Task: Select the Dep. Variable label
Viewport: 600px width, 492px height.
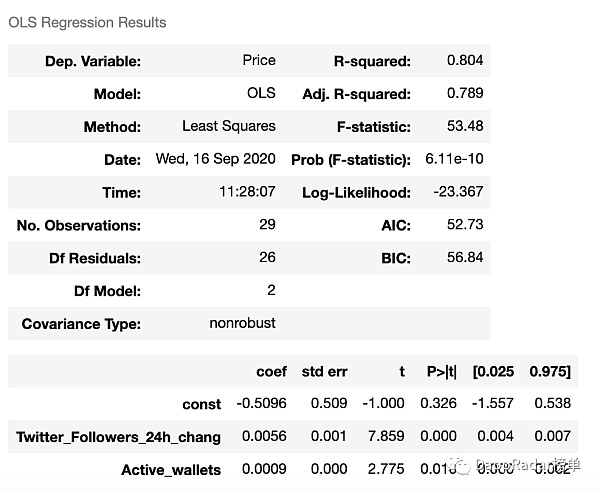Action: tap(93, 61)
